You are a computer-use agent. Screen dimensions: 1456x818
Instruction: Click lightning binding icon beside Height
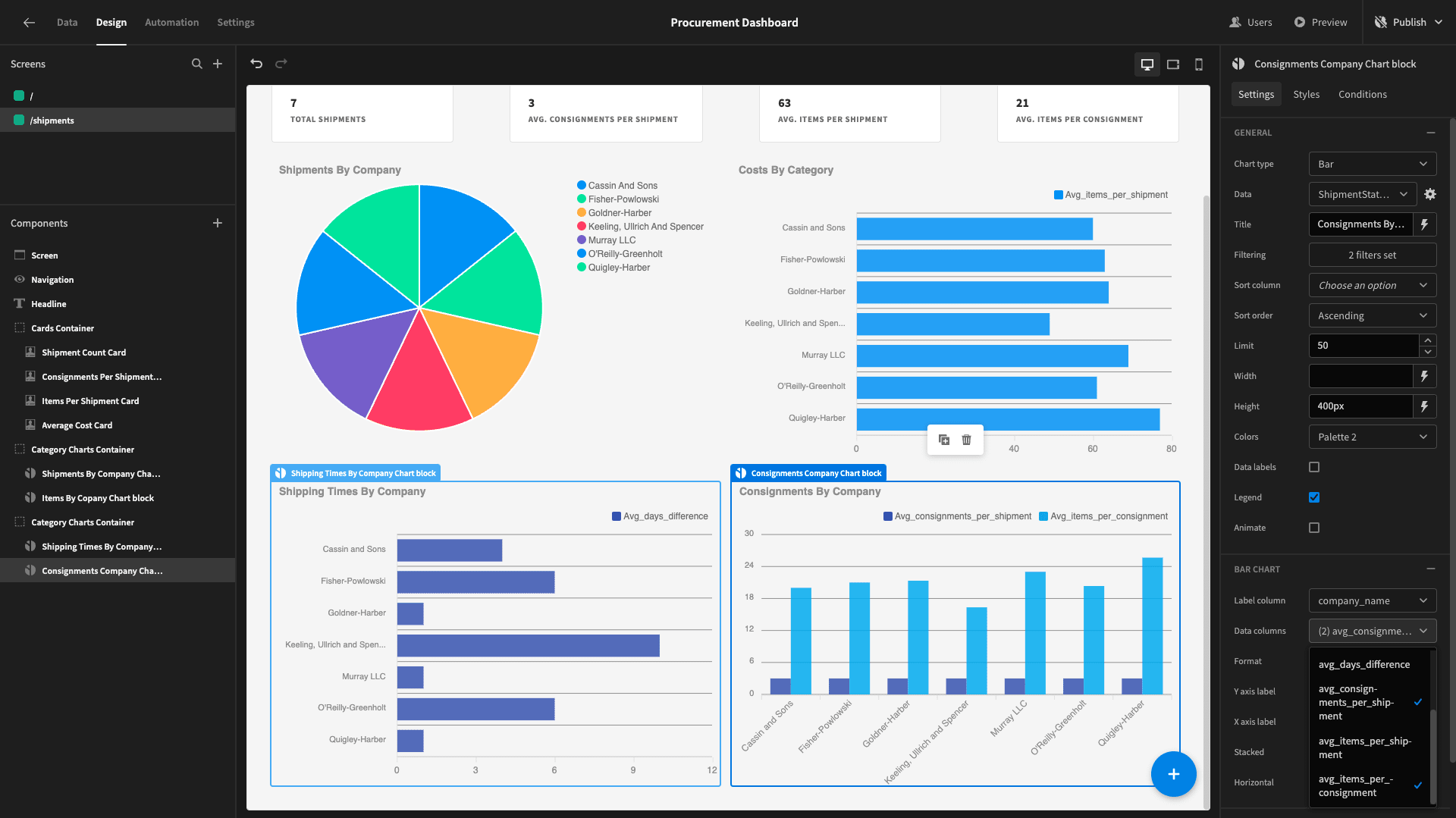pos(1425,406)
